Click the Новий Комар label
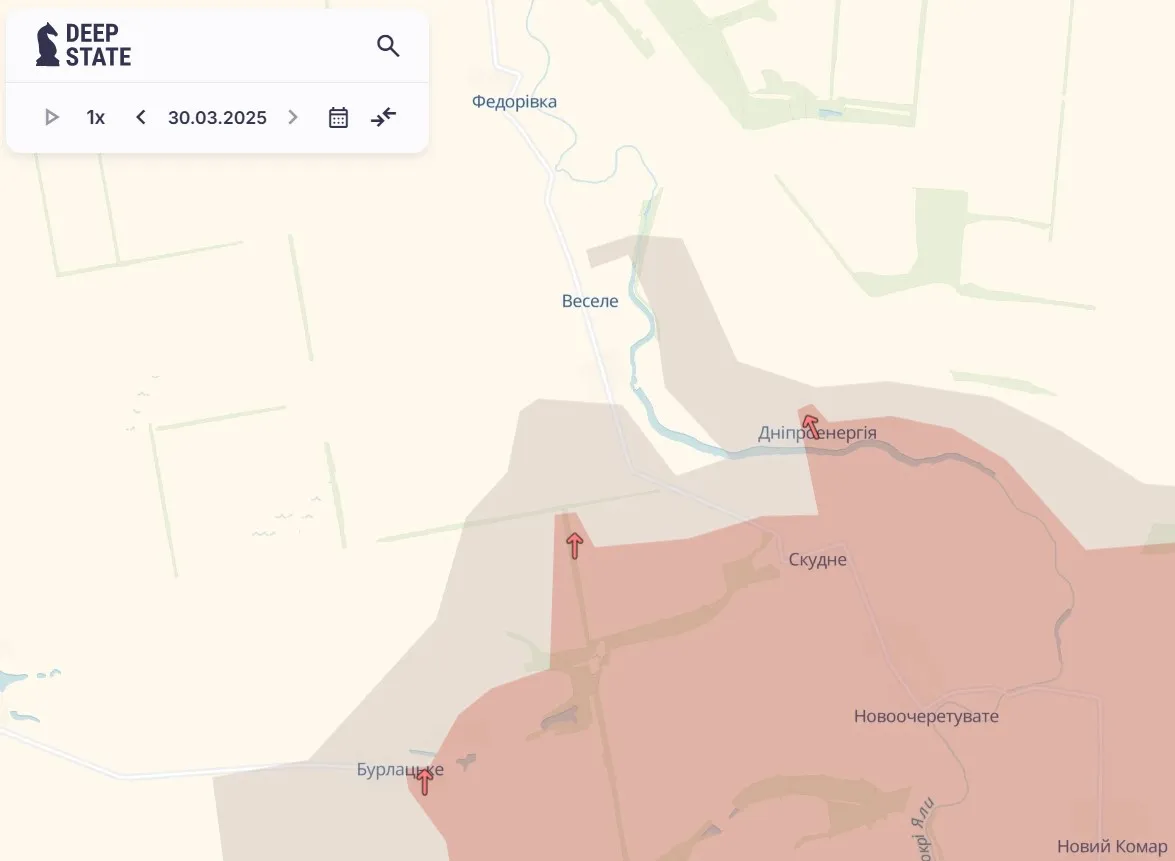The image size is (1175, 861). [x=1112, y=847]
